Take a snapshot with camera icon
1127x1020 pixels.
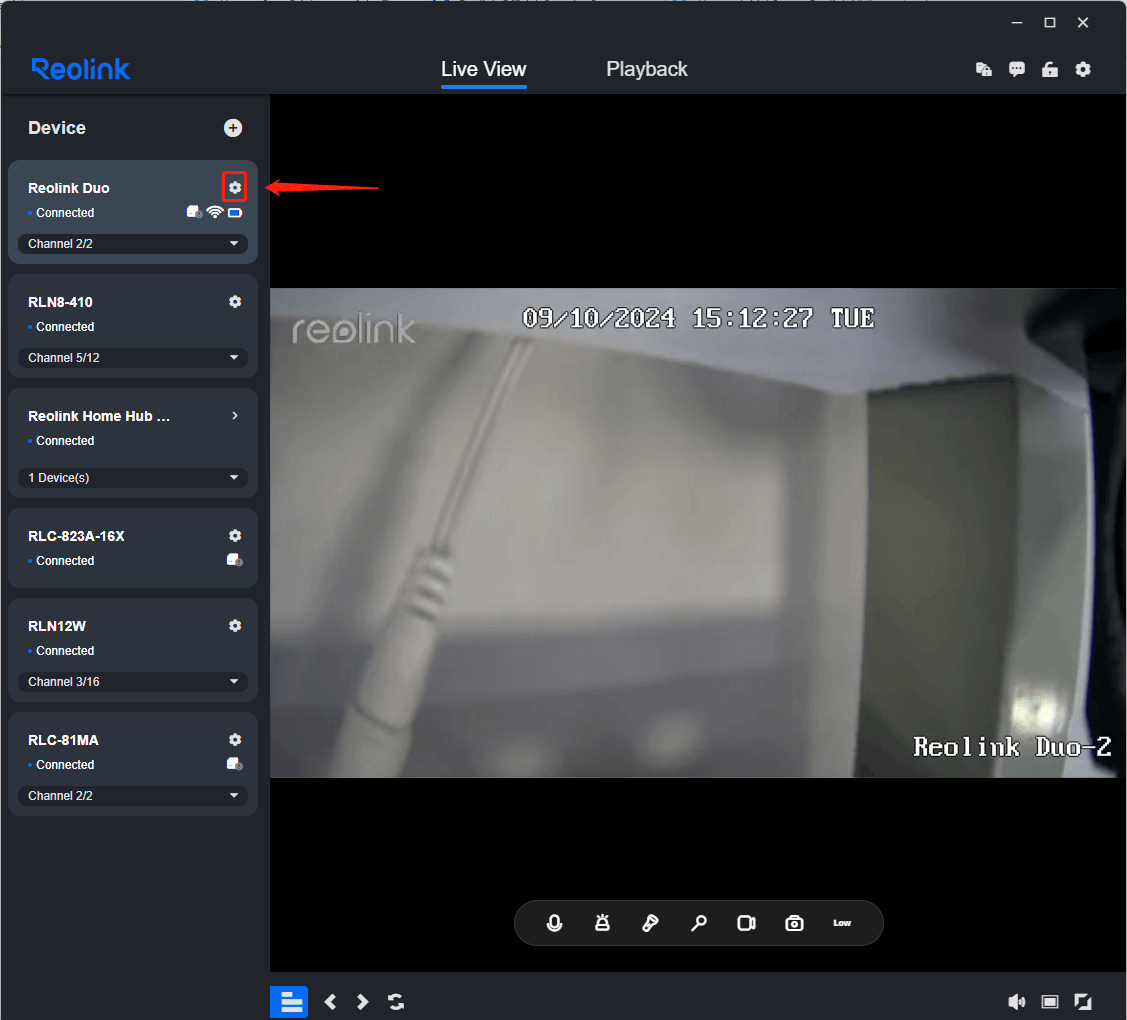(794, 923)
